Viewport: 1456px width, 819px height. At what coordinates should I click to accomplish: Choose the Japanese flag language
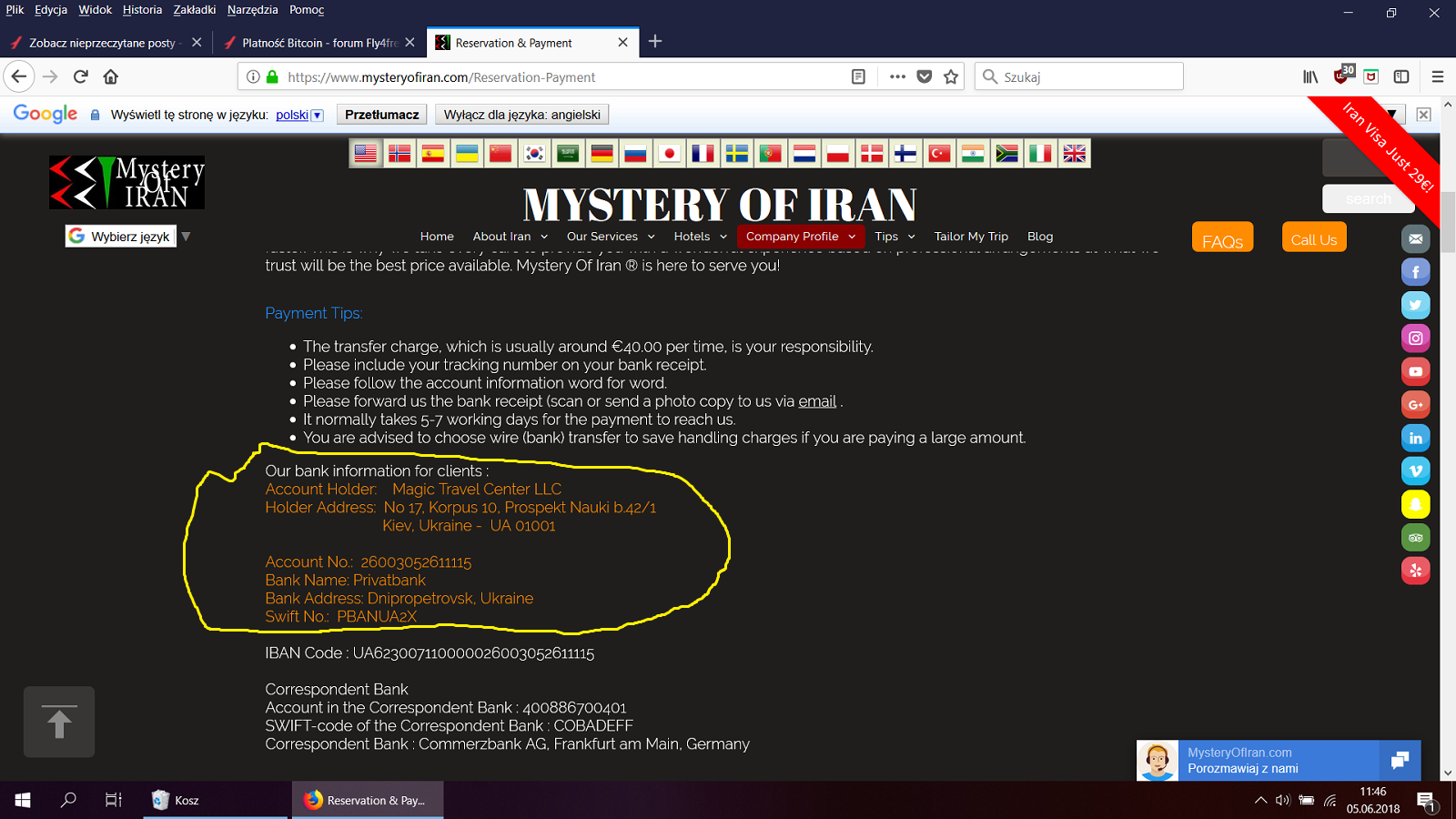(x=670, y=154)
